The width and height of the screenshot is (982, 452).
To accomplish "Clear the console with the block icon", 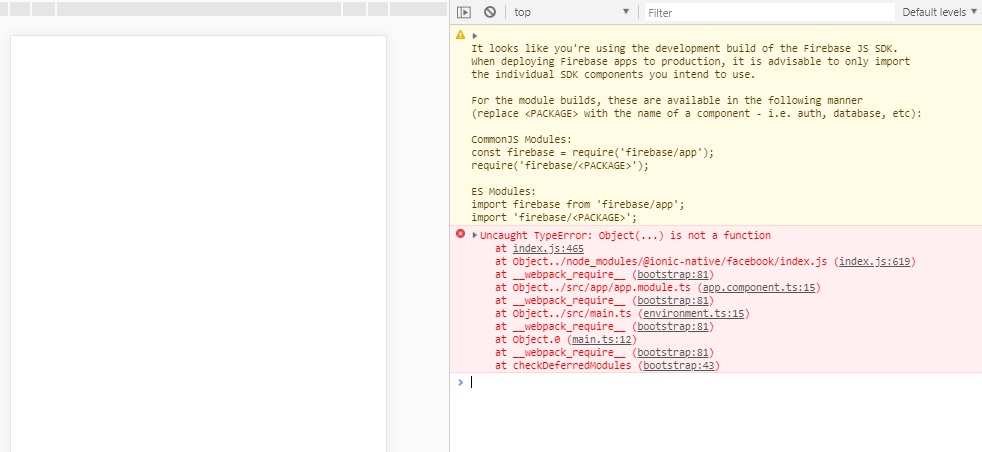I will [x=490, y=12].
